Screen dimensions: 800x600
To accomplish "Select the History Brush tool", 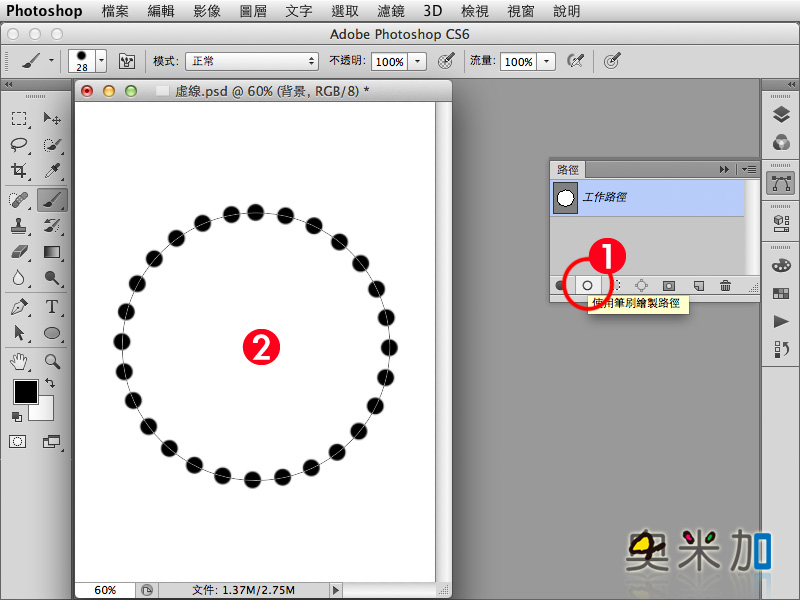I will click(x=52, y=225).
